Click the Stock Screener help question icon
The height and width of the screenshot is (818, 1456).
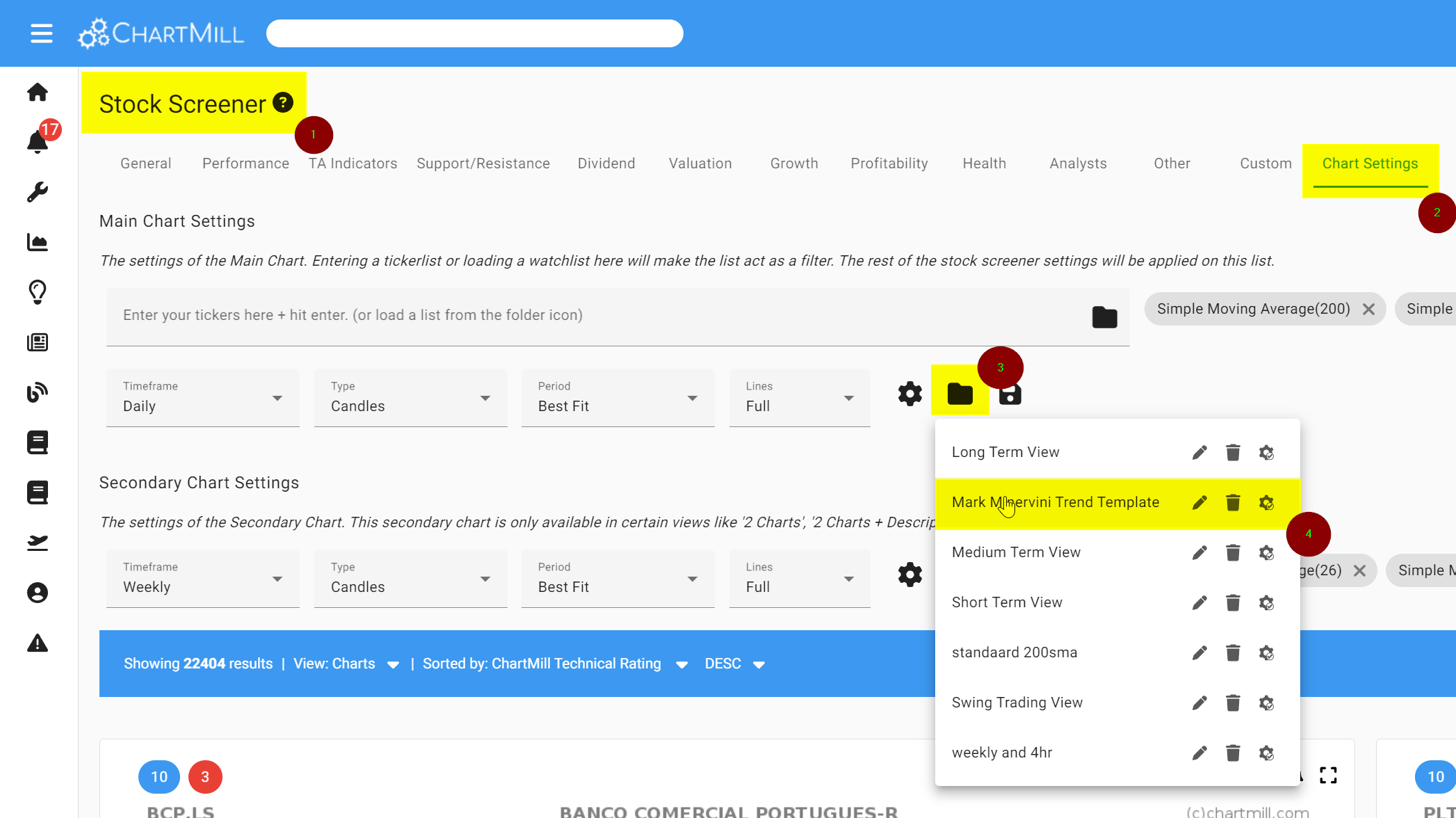click(282, 103)
